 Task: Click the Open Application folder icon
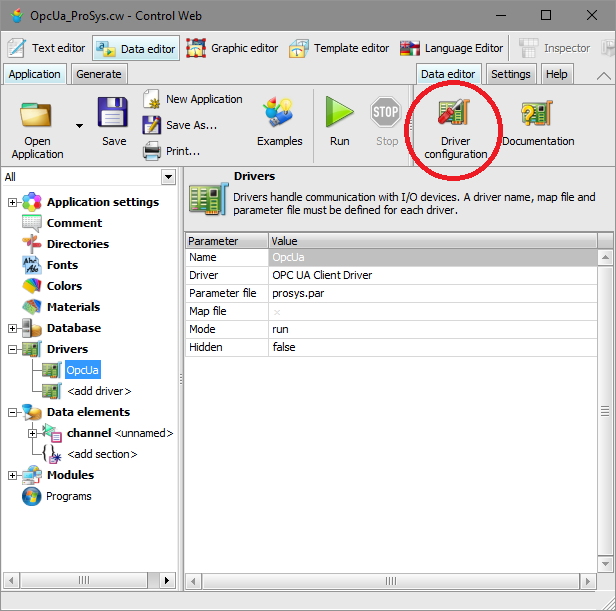(36, 115)
